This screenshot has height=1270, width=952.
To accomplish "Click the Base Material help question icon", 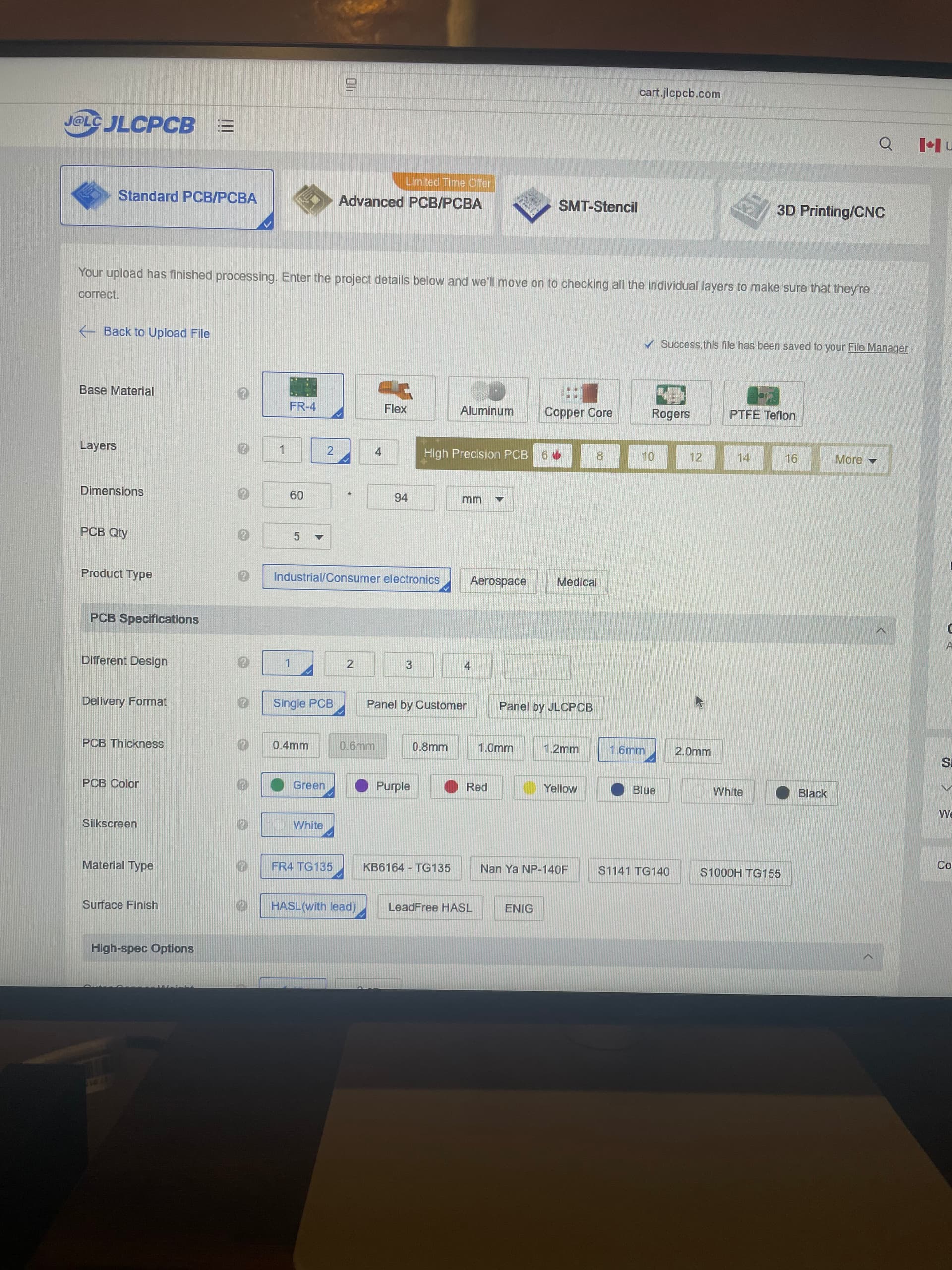I will click(243, 393).
